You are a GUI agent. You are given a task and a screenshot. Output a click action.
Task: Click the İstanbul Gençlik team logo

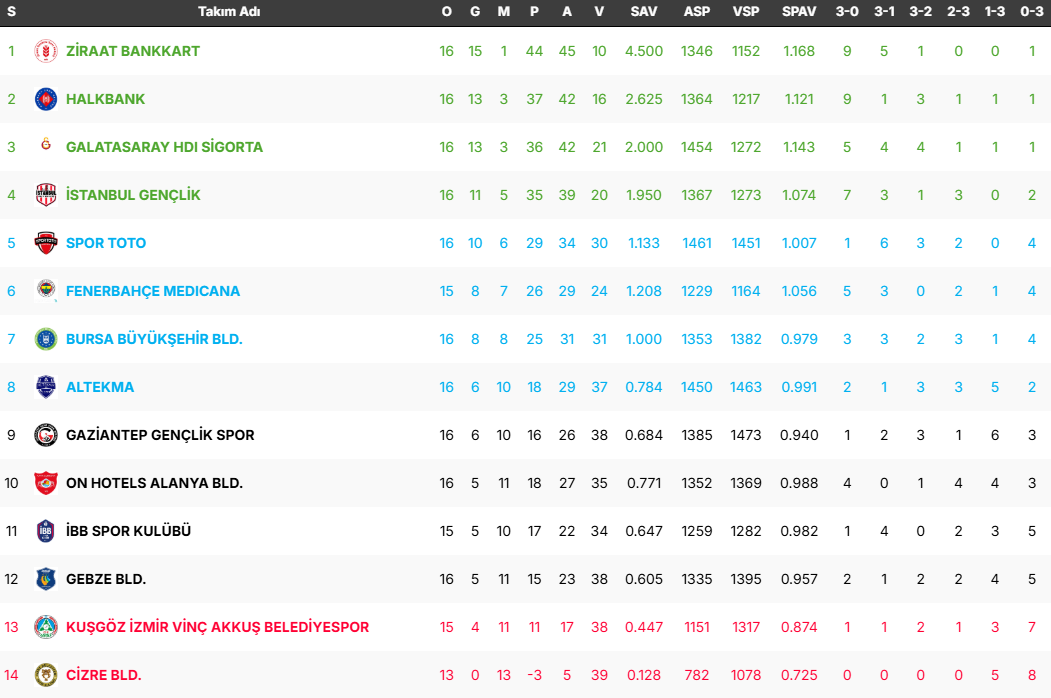46,195
